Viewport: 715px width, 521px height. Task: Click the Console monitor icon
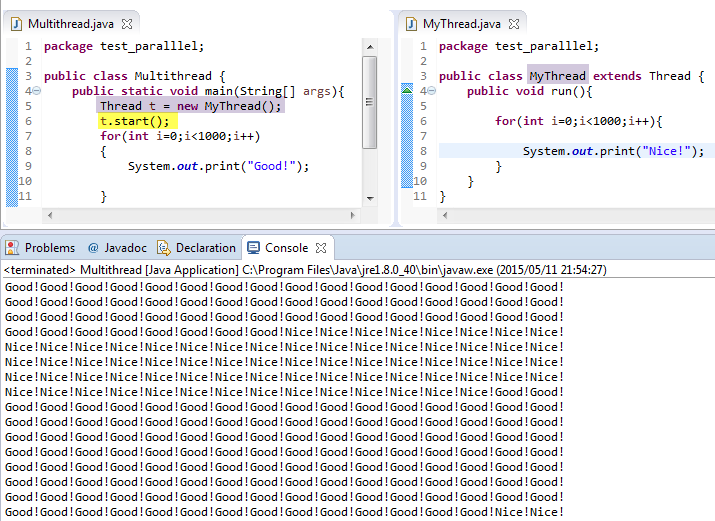click(x=254, y=248)
